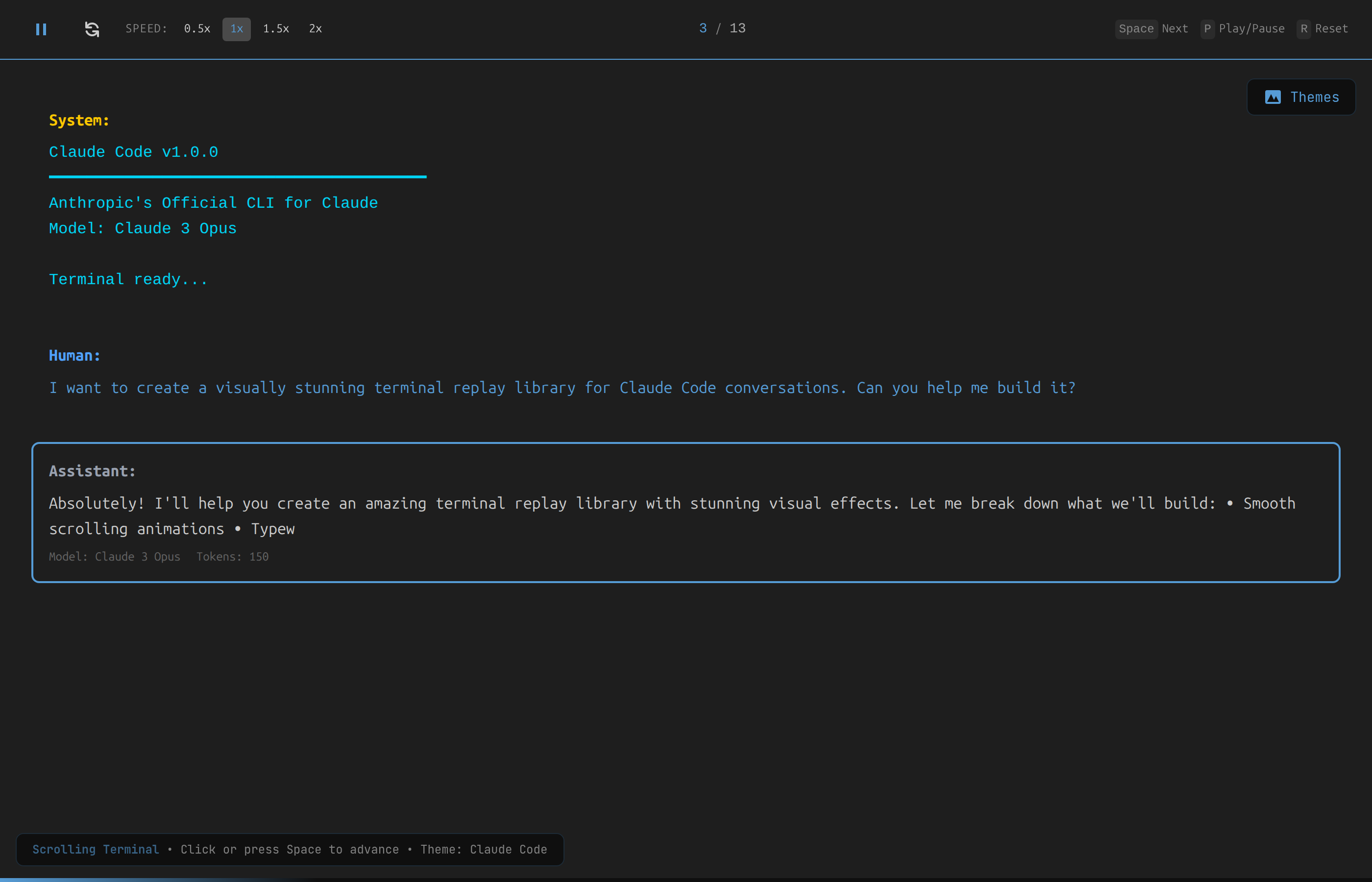The width and height of the screenshot is (1372, 882).
Task: Click the Theme: Claude Code status text
Action: pyautogui.click(x=484, y=849)
